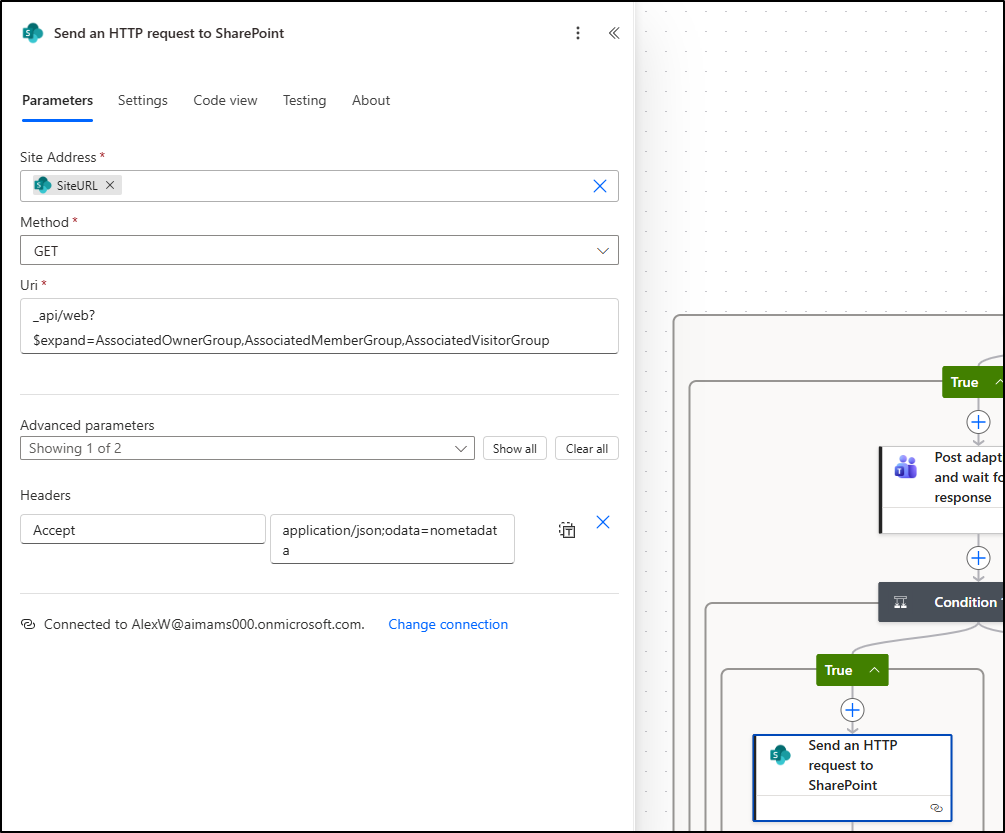Switch Headers to text mode icon
1005x833 pixels.
[567, 530]
